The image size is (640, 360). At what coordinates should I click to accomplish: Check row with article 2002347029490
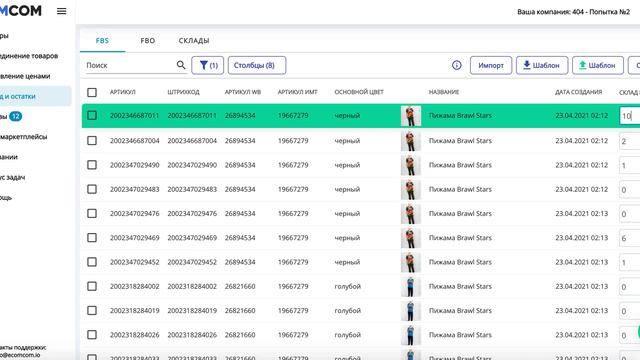[x=92, y=165]
